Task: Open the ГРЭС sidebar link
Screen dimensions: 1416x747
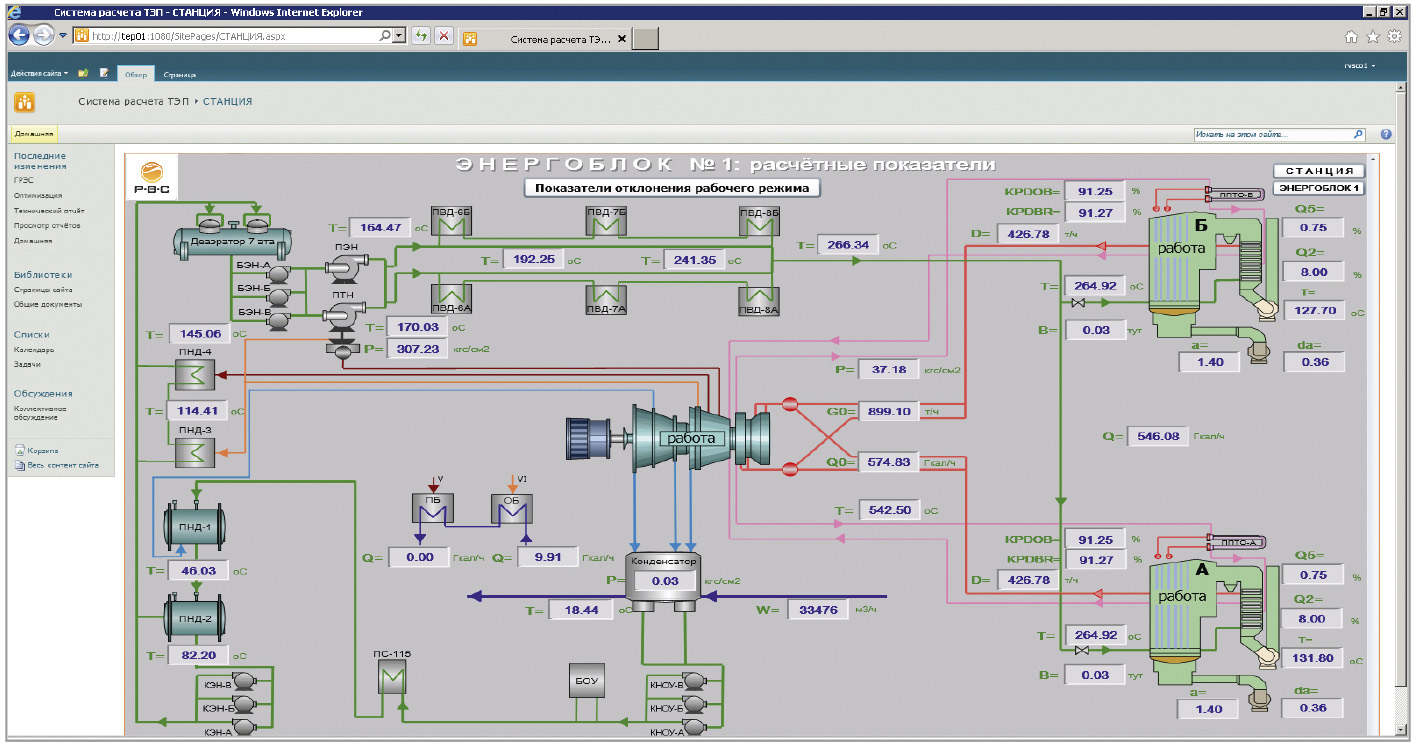Action: point(24,181)
